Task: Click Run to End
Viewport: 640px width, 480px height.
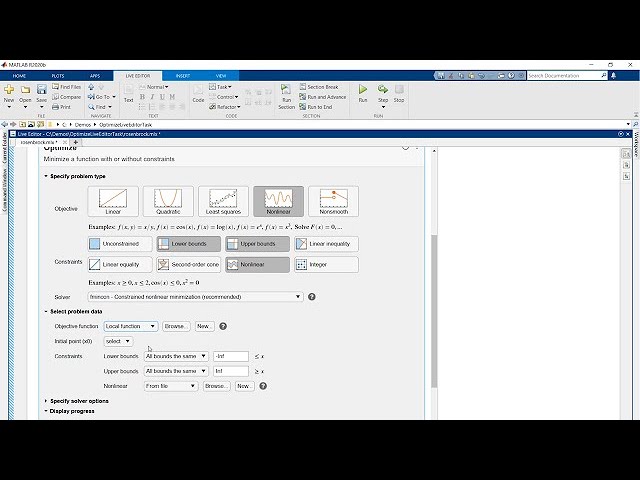Action: tap(316, 107)
